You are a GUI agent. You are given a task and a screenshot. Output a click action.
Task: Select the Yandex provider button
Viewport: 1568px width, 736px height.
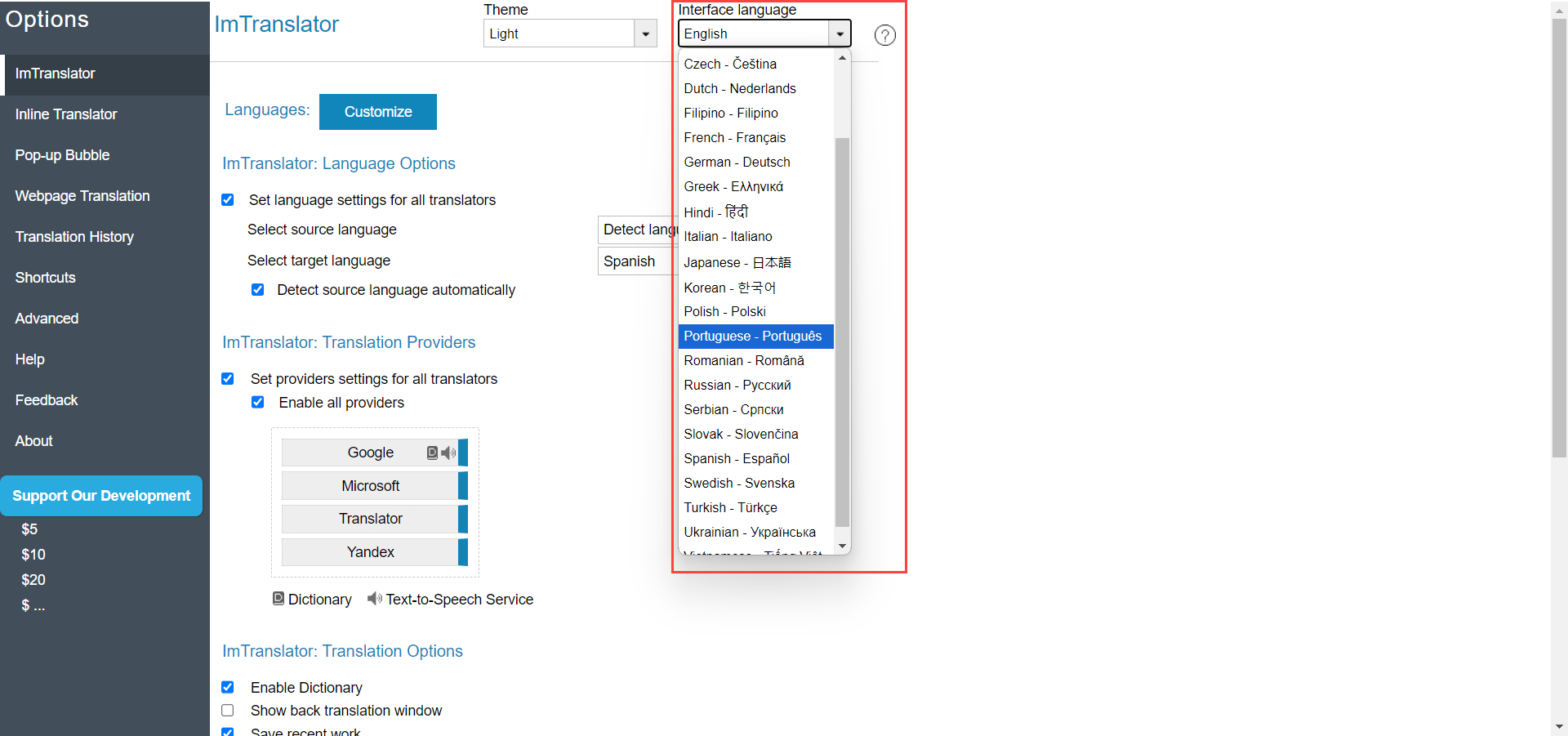pyautogui.click(x=370, y=552)
